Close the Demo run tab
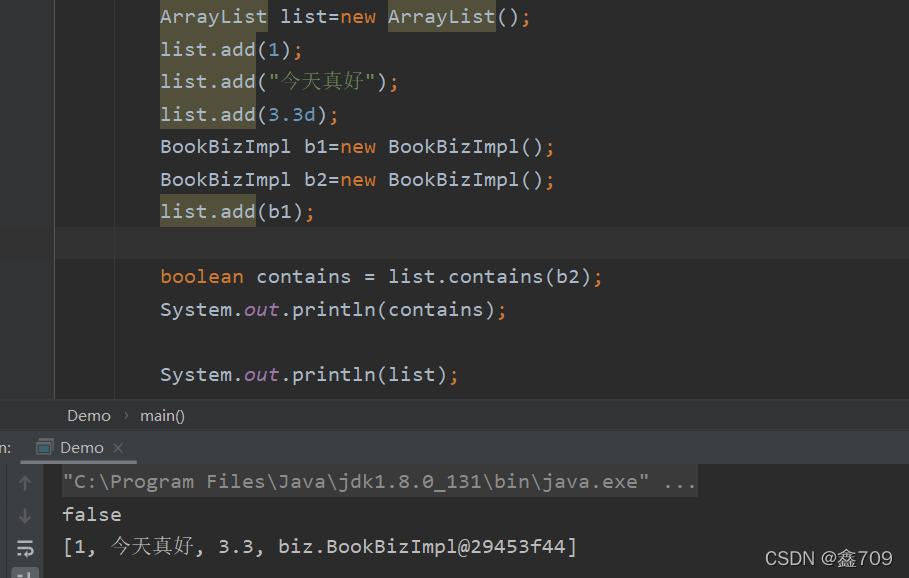Viewport: 909px width, 578px height. point(118,448)
